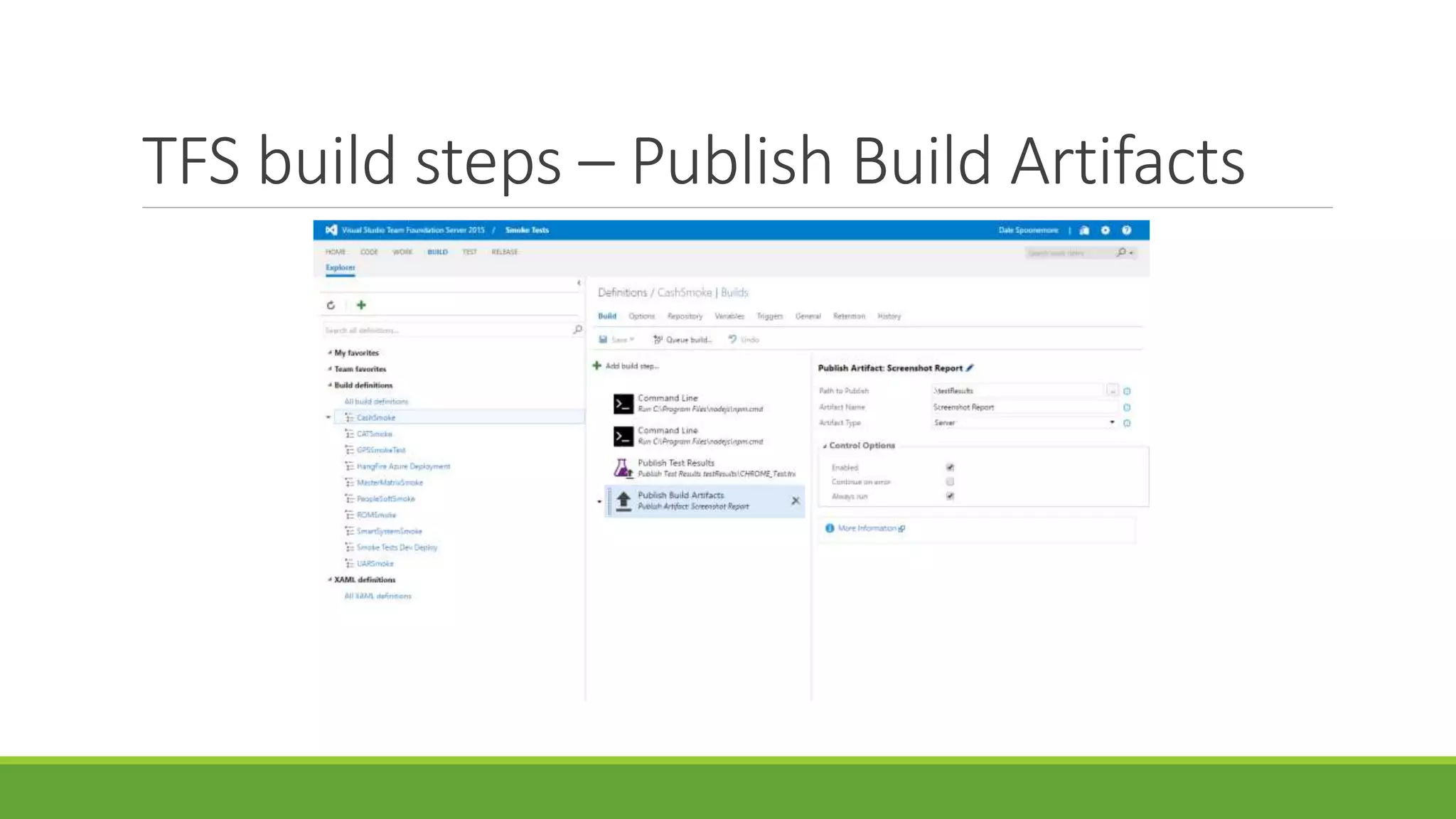Open the dropdown arrow next to CashSmoke

(x=328, y=417)
